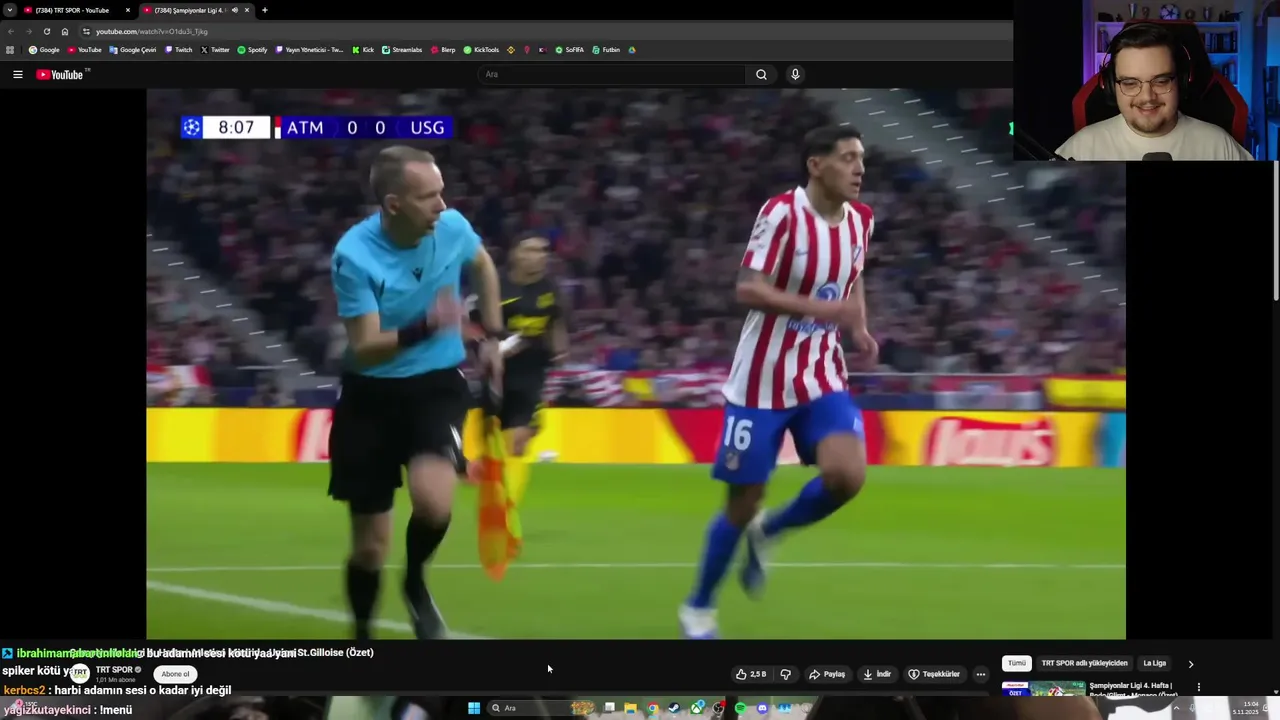Reload the page with the refresh icon
This screenshot has height=720, width=1280.
(46, 31)
